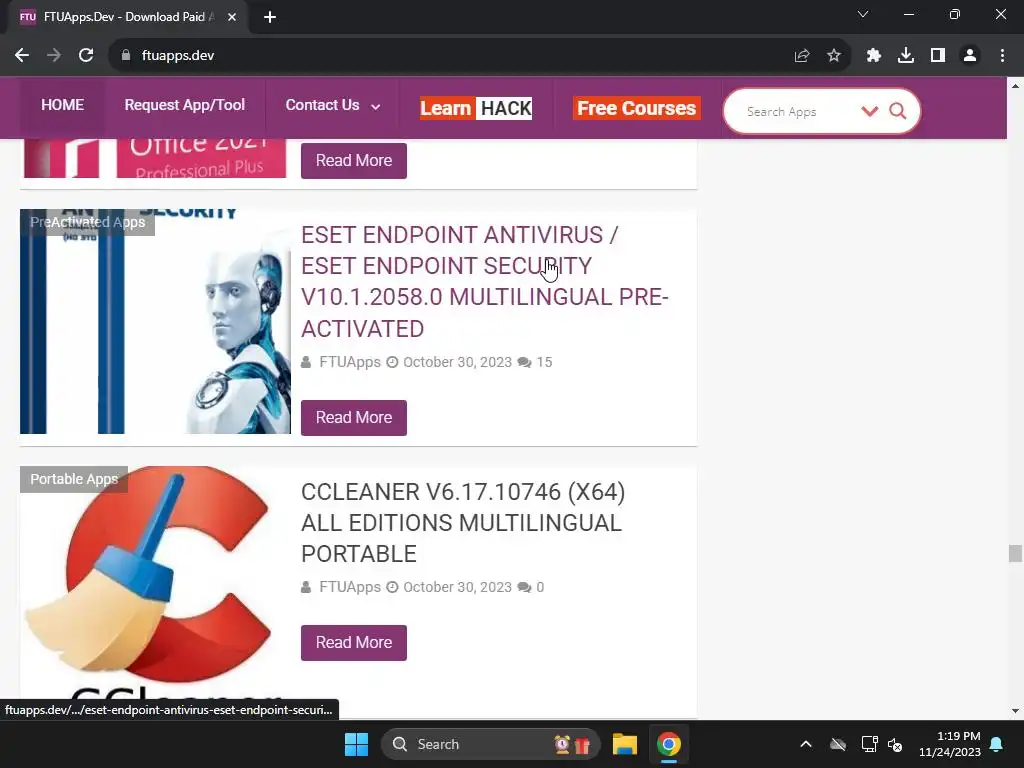Show hidden system tray icons chevron
The width and height of the screenshot is (1024, 768).
pyautogui.click(x=806, y=744)
